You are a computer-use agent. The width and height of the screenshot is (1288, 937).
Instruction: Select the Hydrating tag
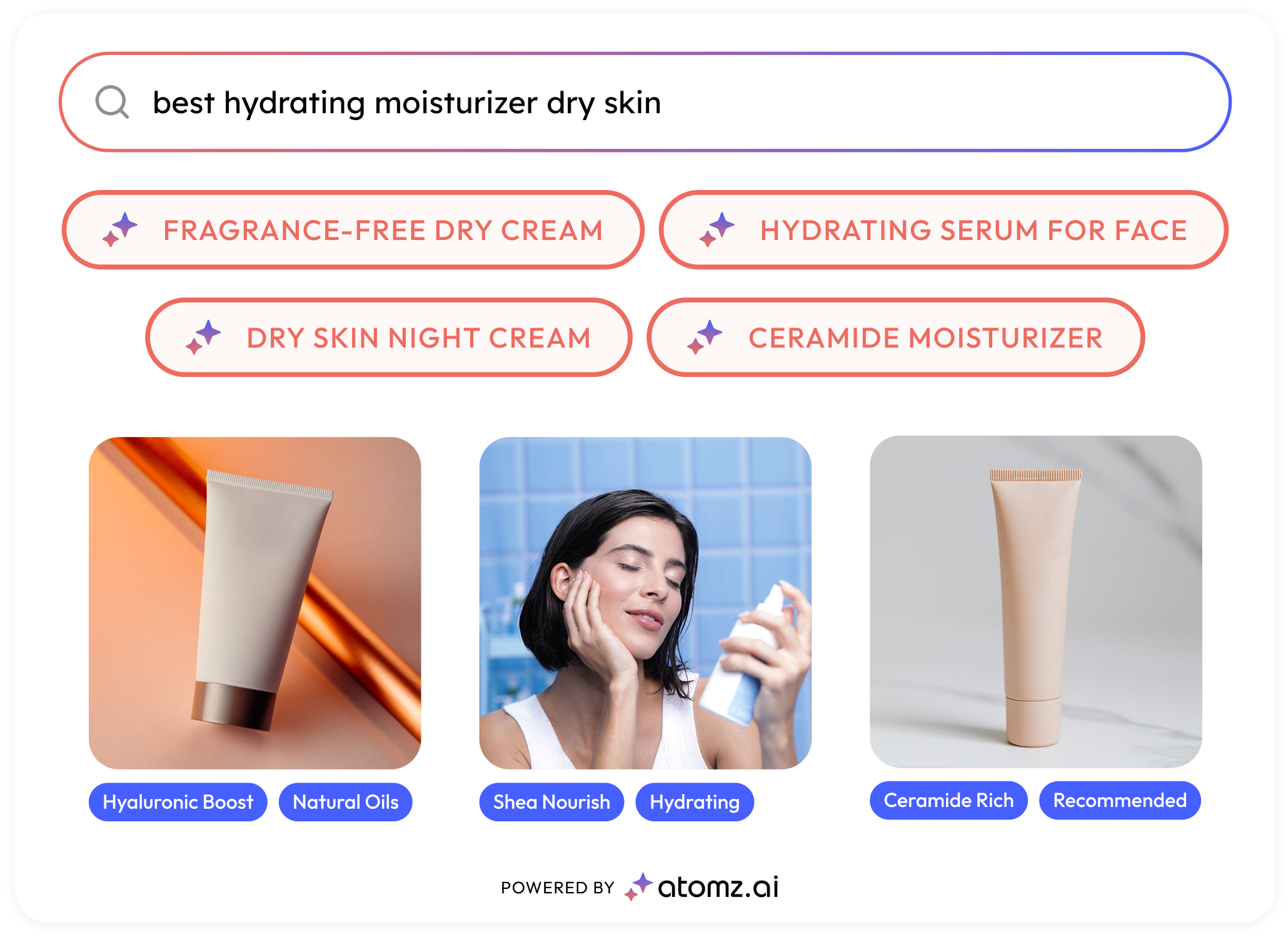(x=695, y=802)
